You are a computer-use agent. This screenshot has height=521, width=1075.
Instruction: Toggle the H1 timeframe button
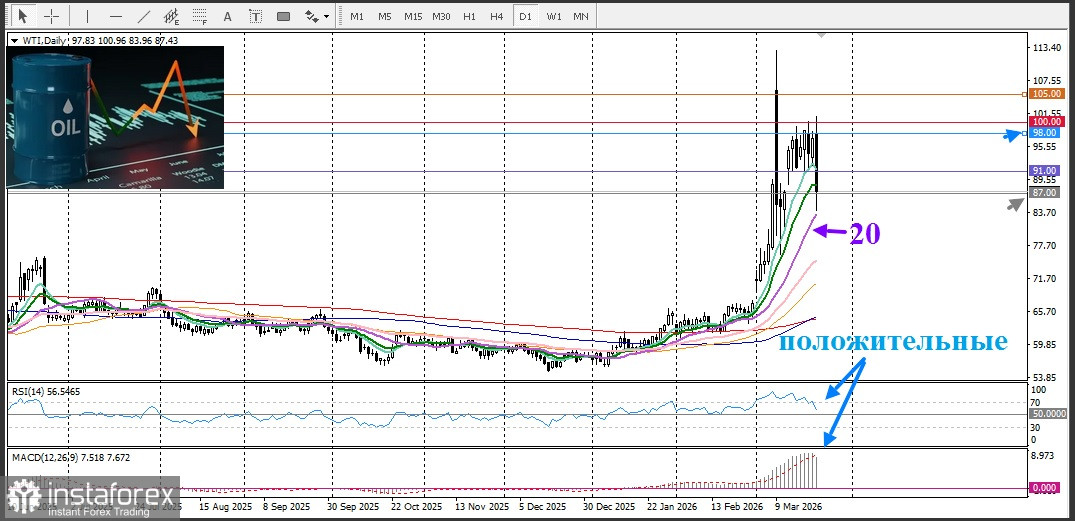pos(469,16)
